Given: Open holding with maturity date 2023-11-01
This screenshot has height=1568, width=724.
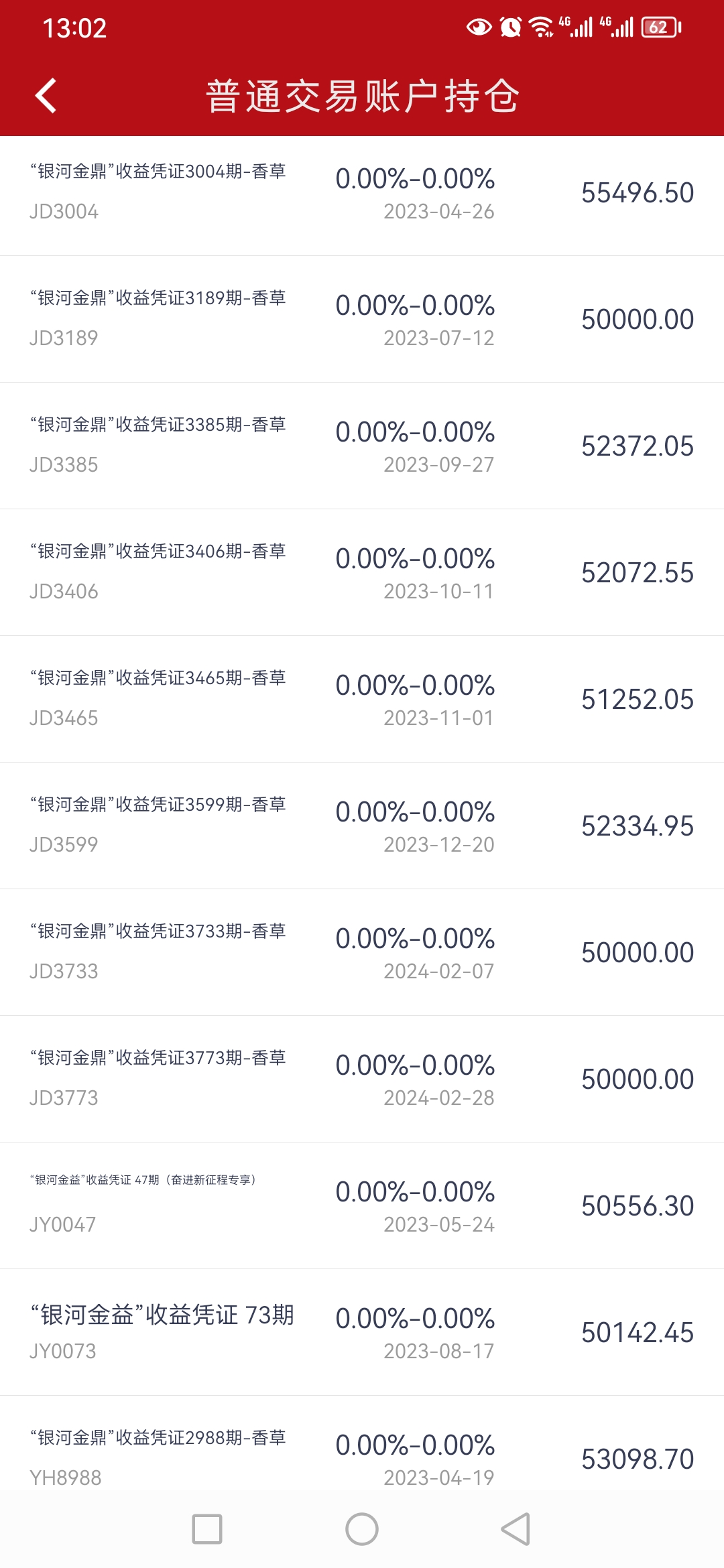Looking at the screenshot, I should (362, 699).
